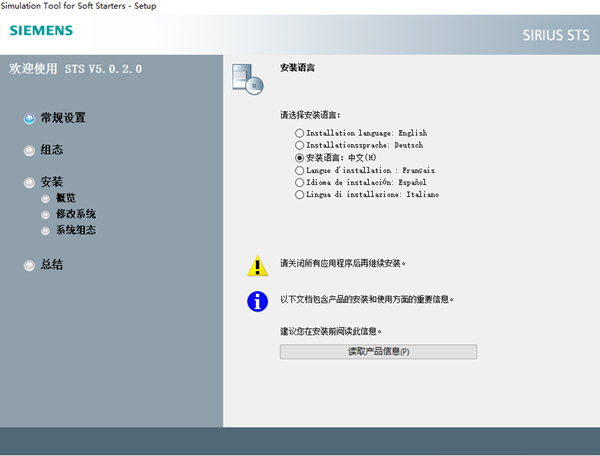The width and height of the screenshot is (600, 456).
Task: Select the 安装 step in sidebar
Action: 44,182
